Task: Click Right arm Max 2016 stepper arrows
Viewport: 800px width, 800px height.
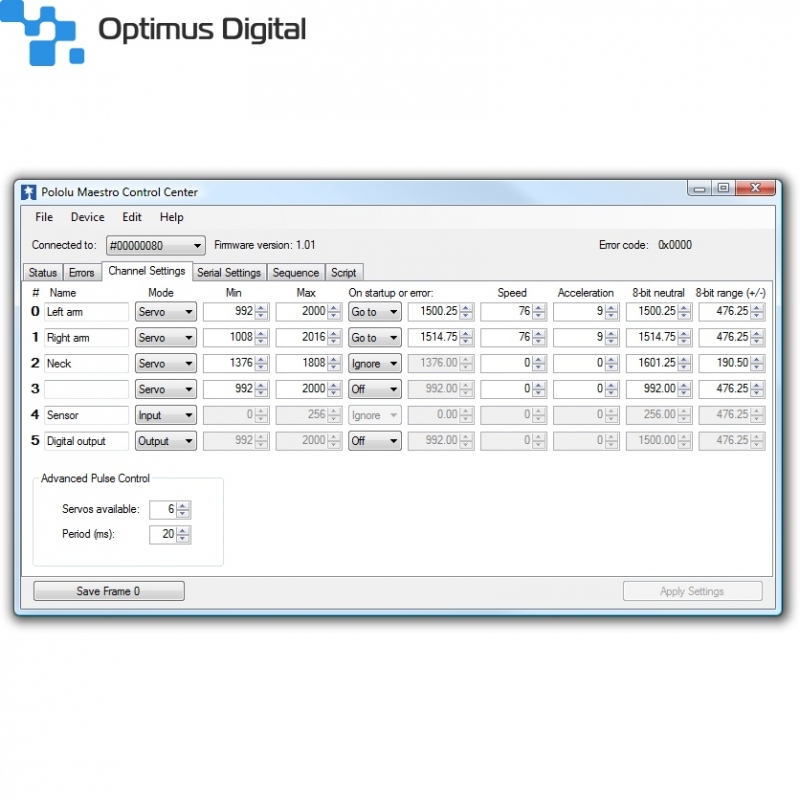Action: (334, 337)
